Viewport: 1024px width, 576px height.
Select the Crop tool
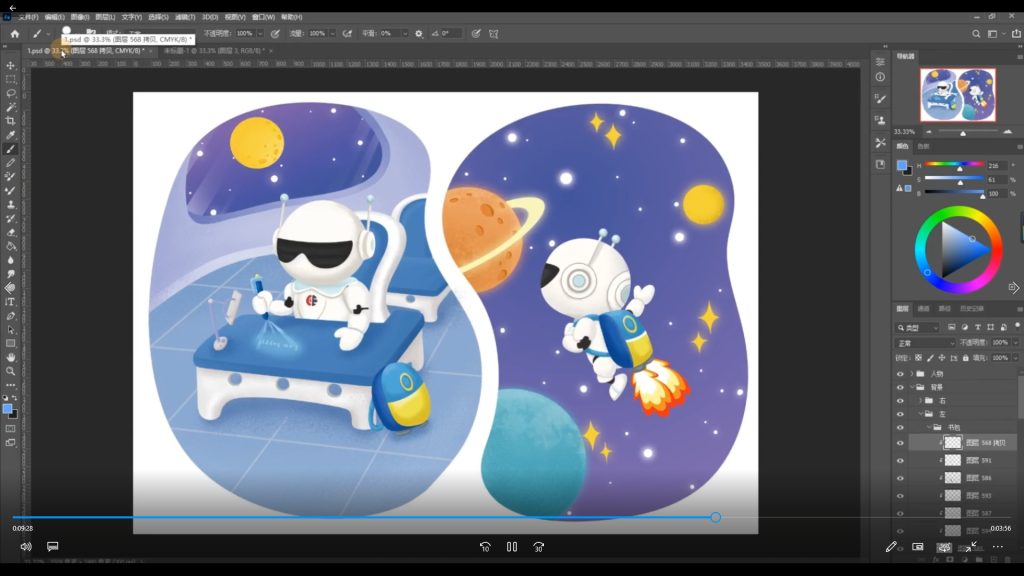click(x=11, y=121)
